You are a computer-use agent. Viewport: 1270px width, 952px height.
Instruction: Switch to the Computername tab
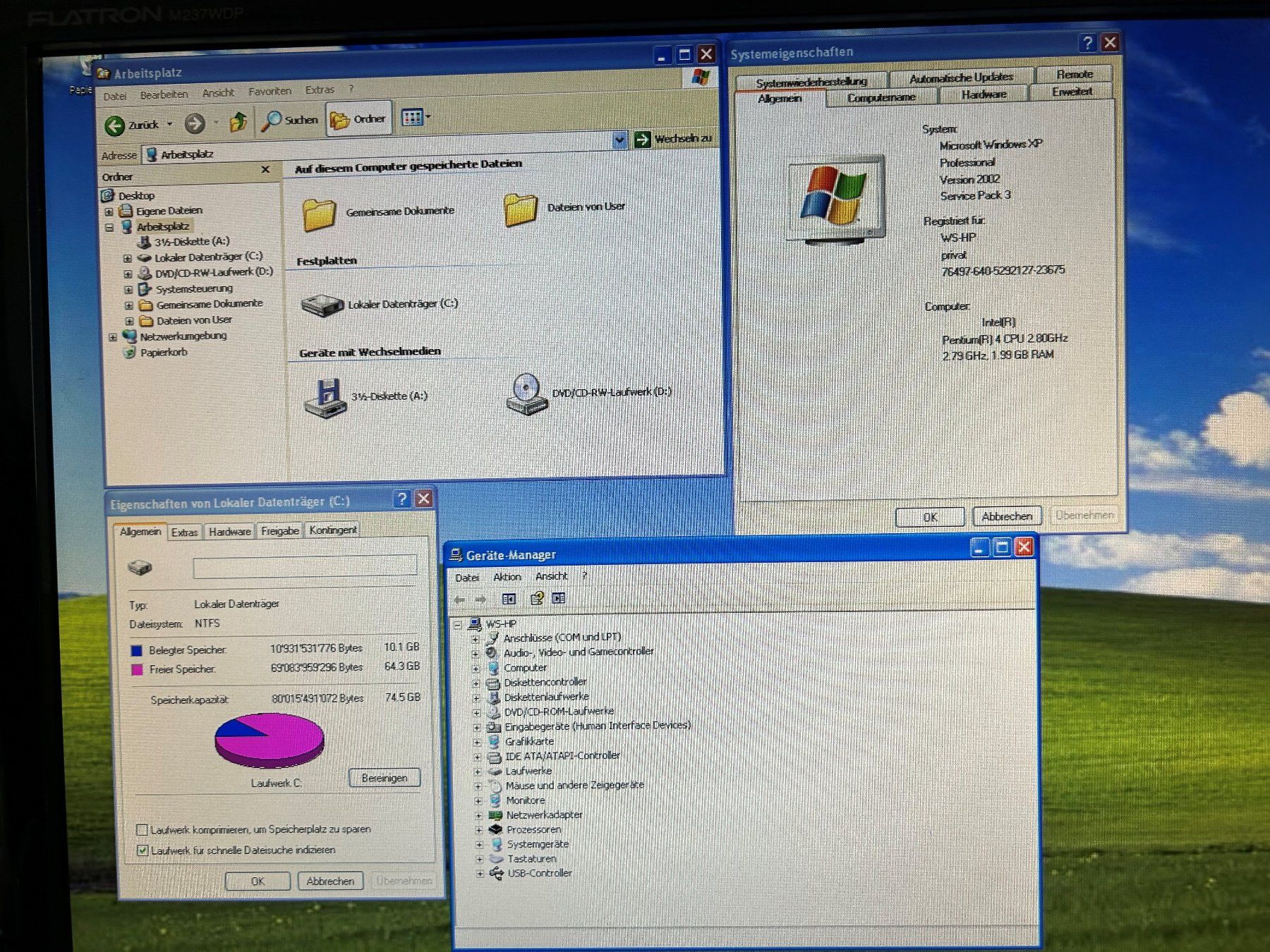(881, 97)
